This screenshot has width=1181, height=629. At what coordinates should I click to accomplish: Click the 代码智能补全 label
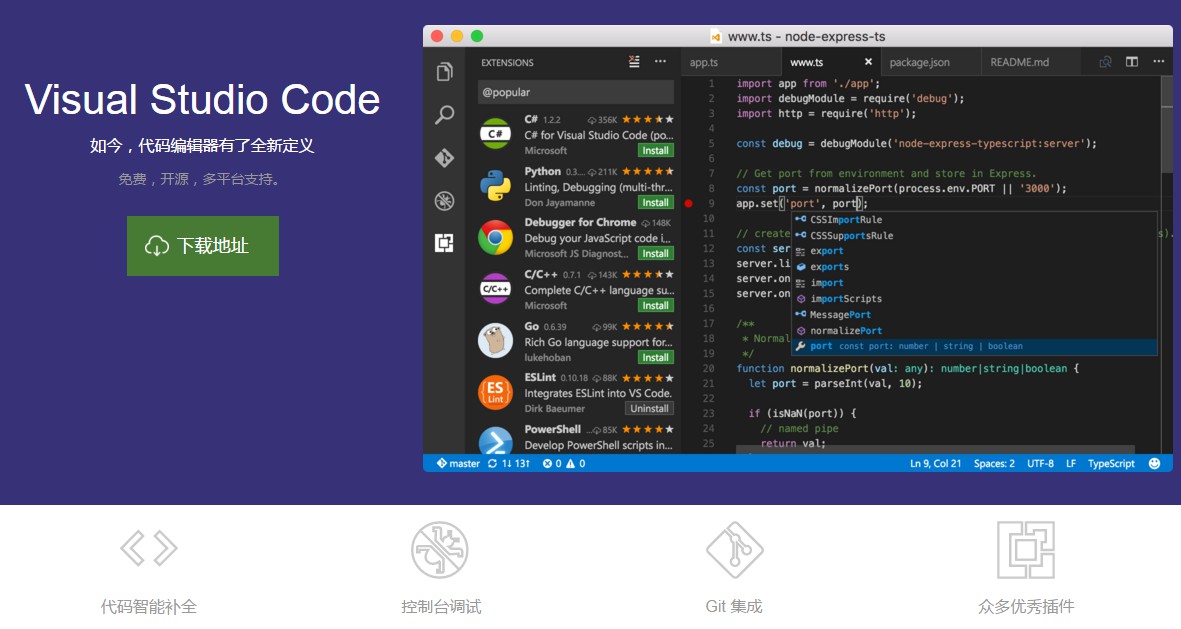pyautogui.click(x=149, y=606)
